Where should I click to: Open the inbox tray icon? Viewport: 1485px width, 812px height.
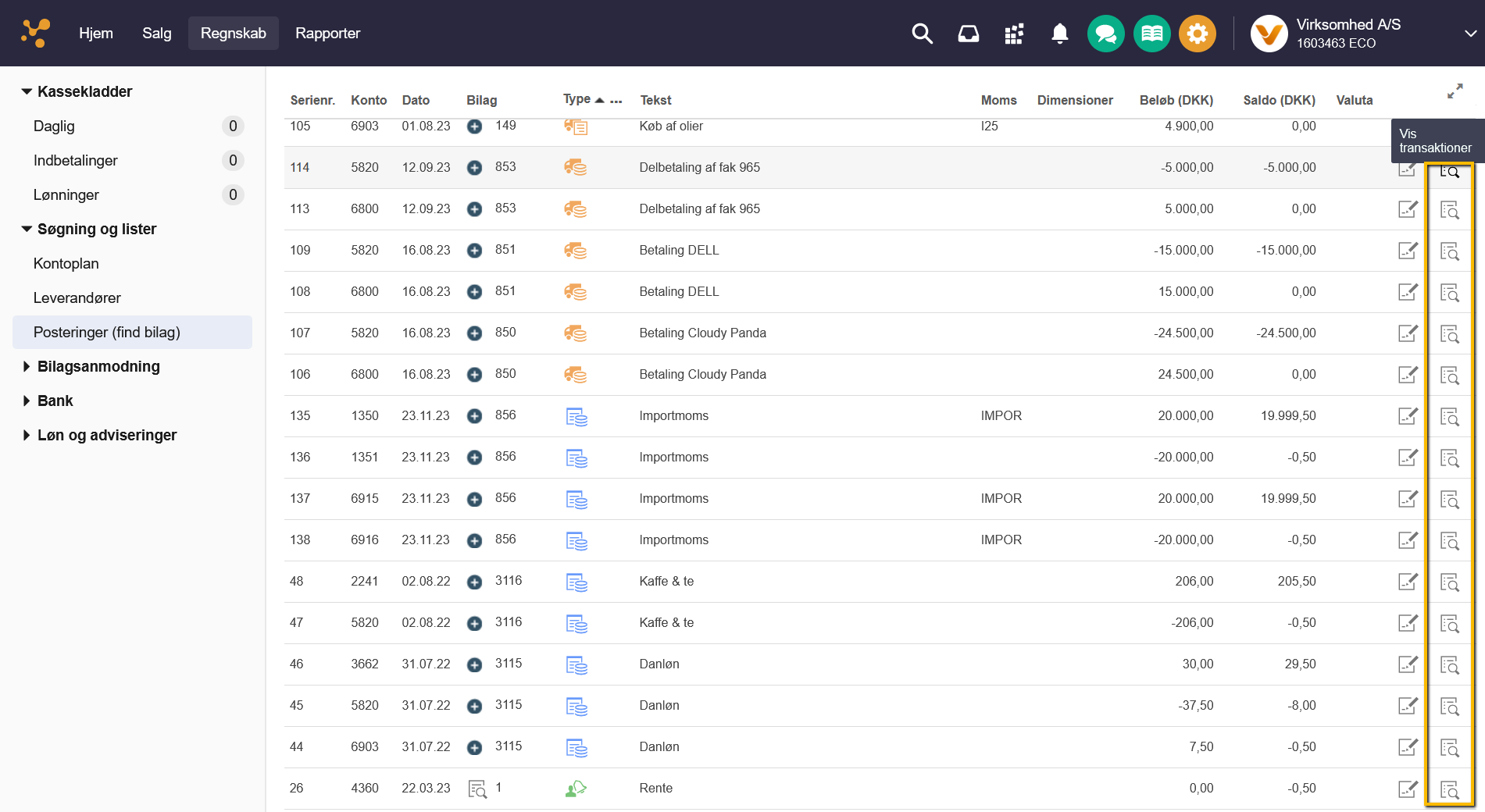[968, 34]
